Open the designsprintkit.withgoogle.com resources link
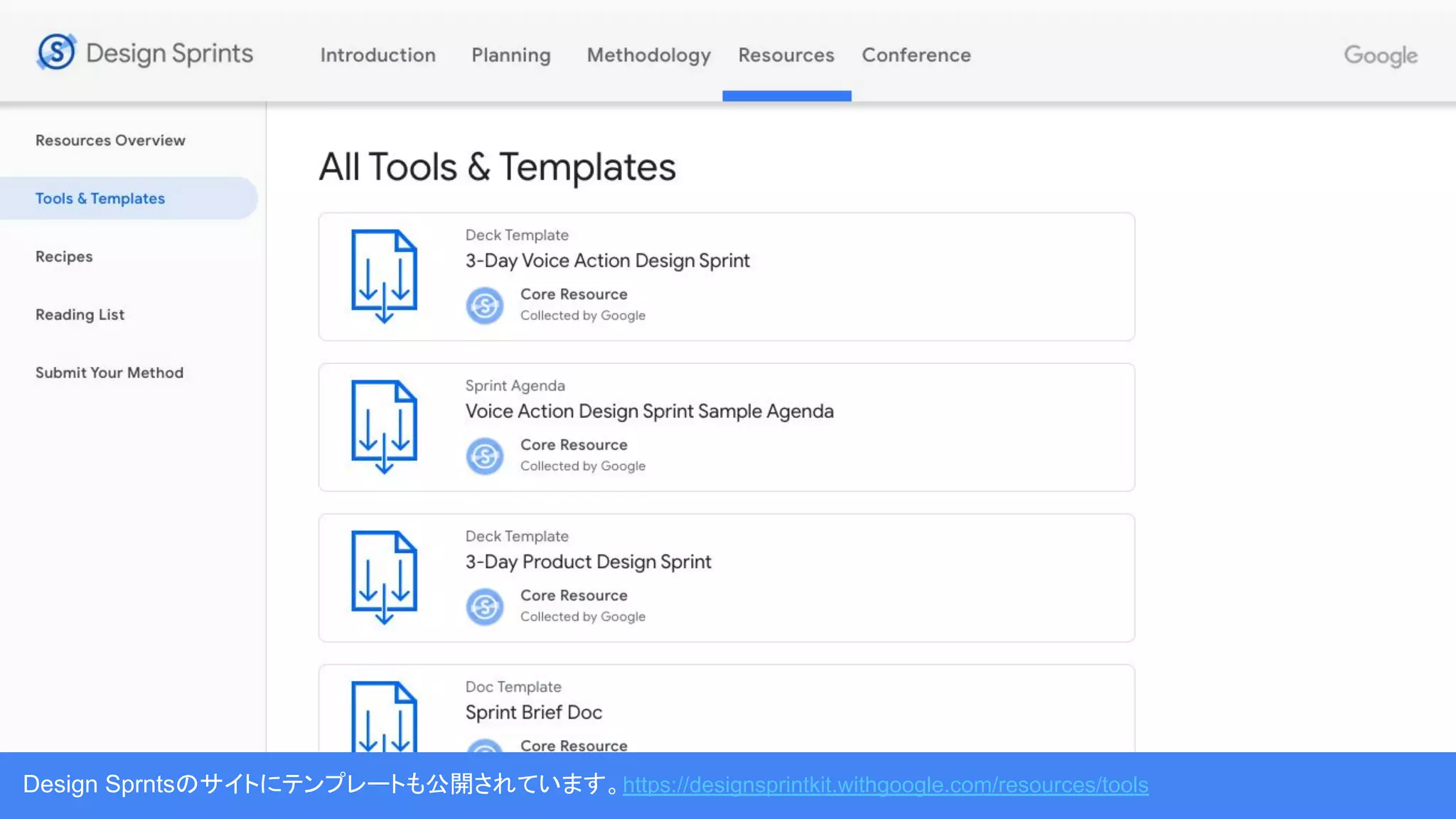The image size is (1456, 819). tap(885, 785)
